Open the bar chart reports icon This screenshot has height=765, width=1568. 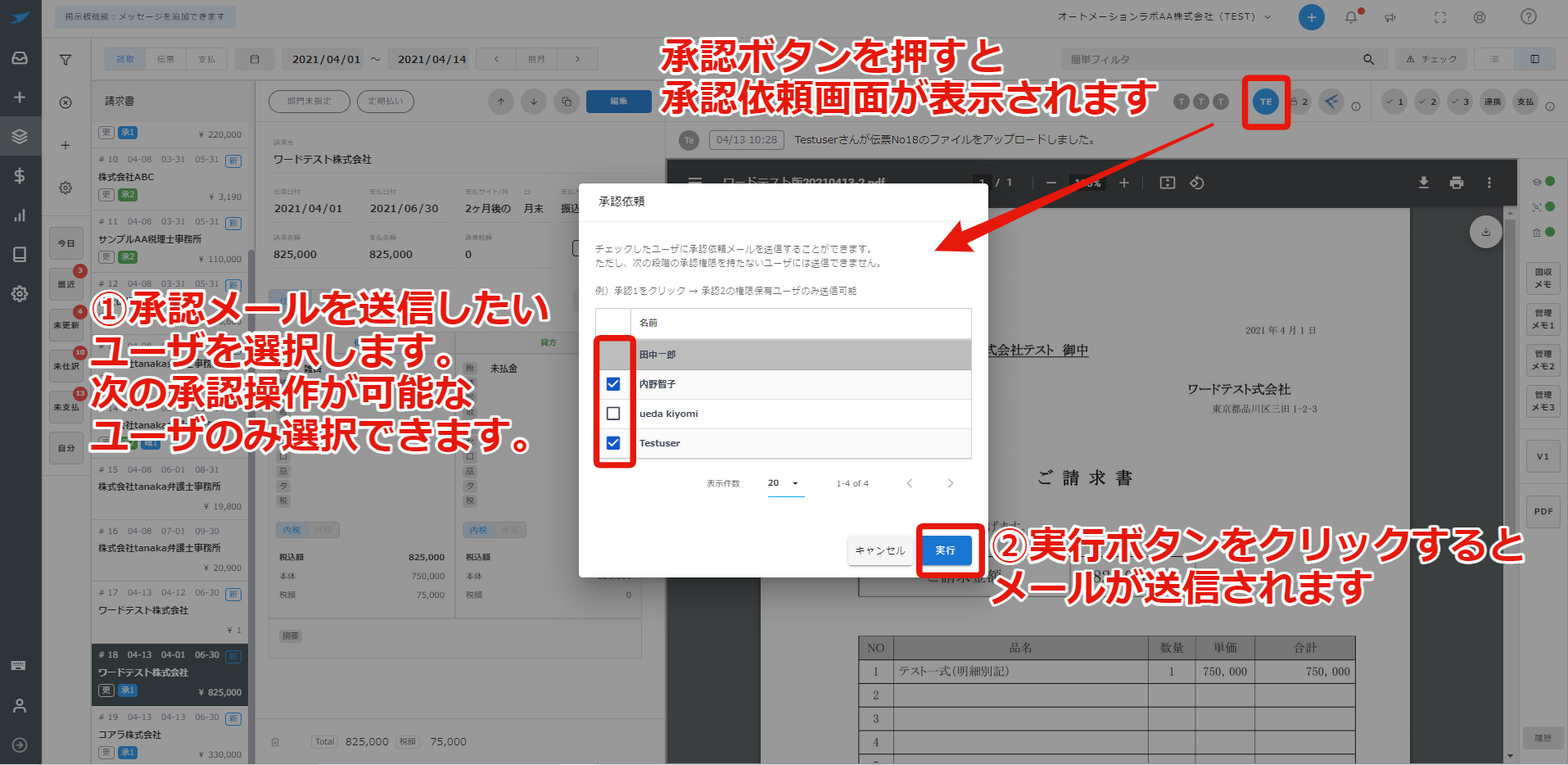tap(20, 215)
